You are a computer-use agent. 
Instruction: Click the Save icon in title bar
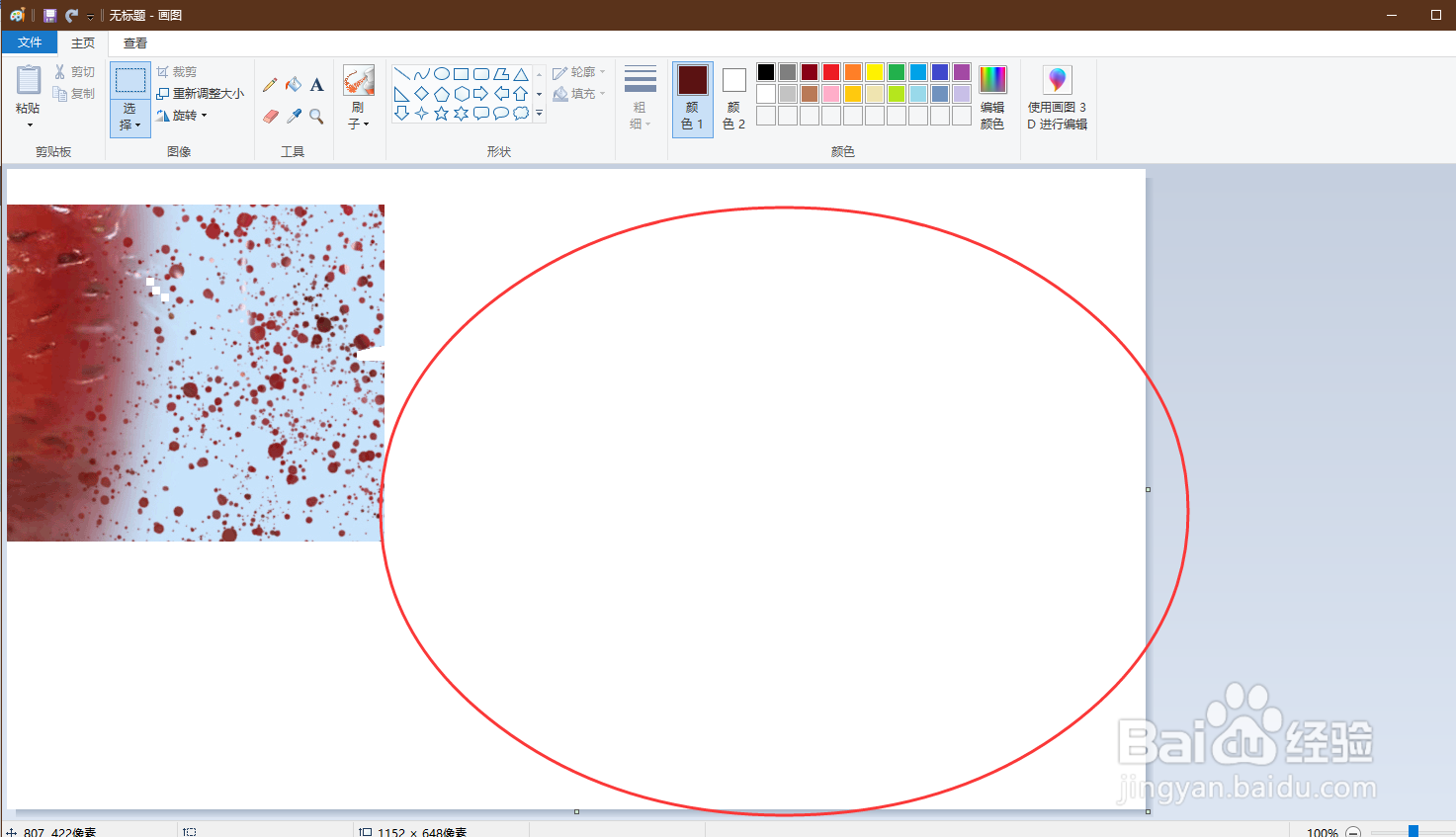tap(49, 15)
